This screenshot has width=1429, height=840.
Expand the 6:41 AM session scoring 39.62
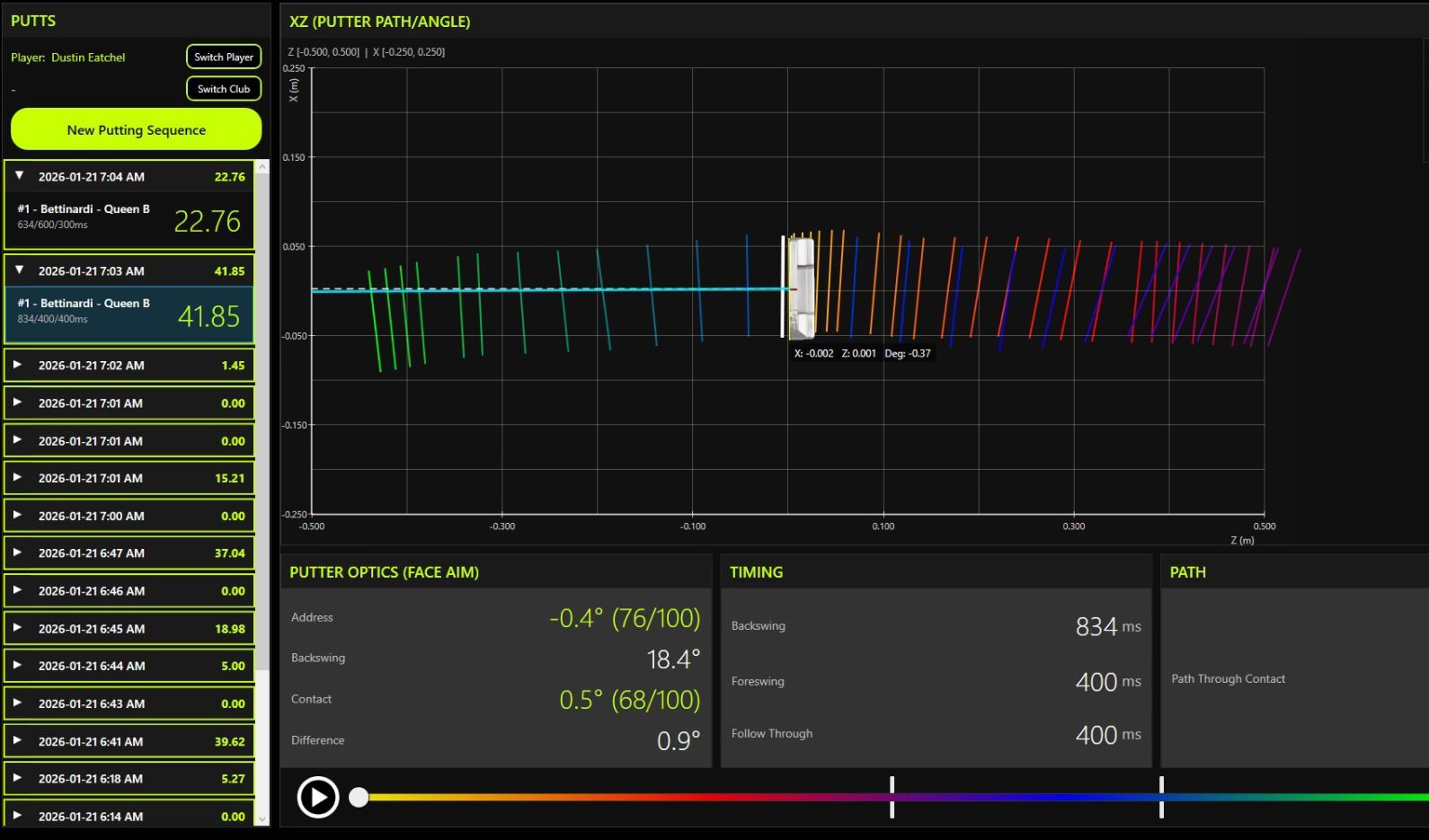tap(17, 741)
